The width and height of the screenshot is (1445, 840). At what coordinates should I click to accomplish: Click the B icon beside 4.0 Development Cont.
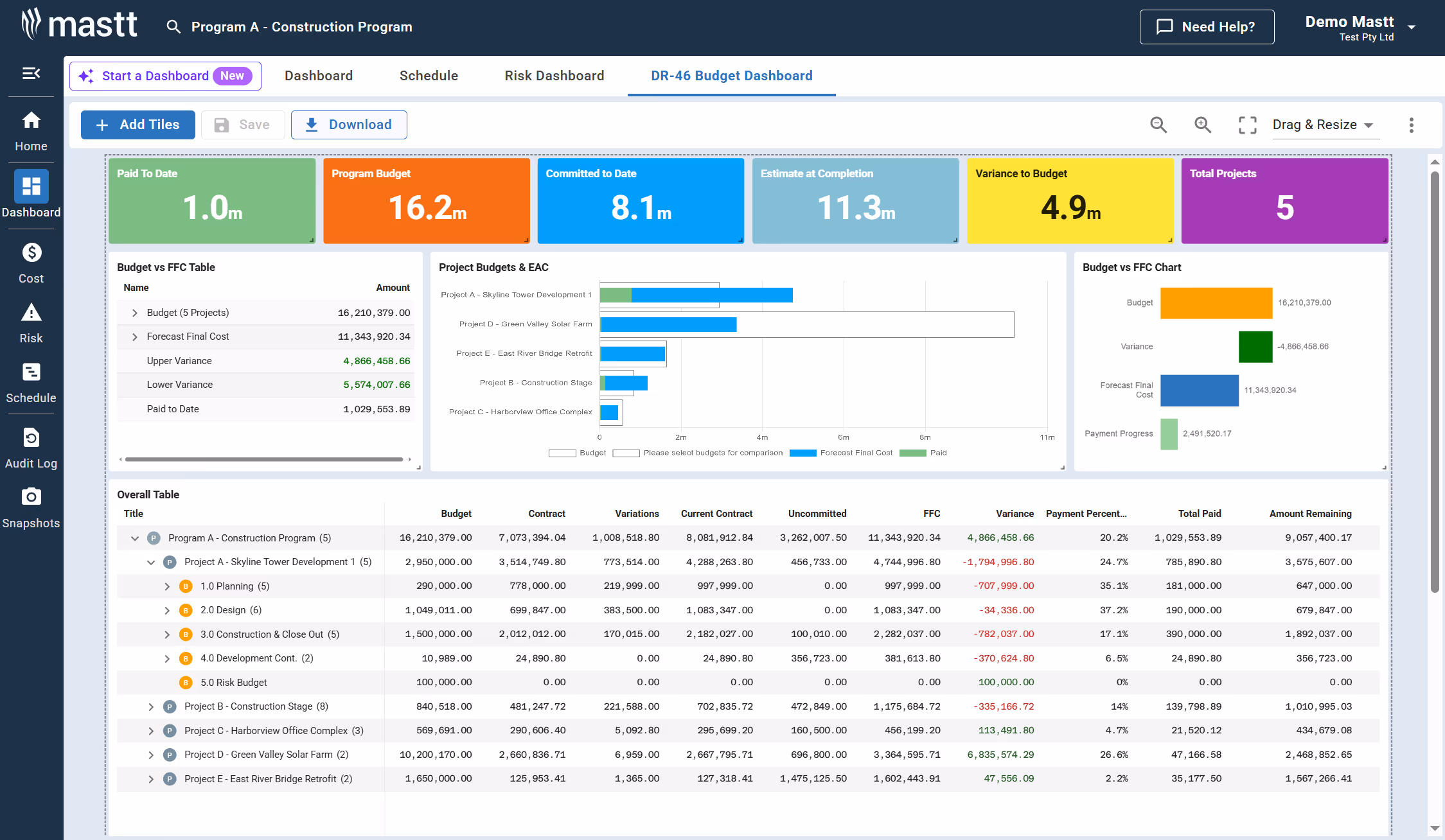point(186,658)
